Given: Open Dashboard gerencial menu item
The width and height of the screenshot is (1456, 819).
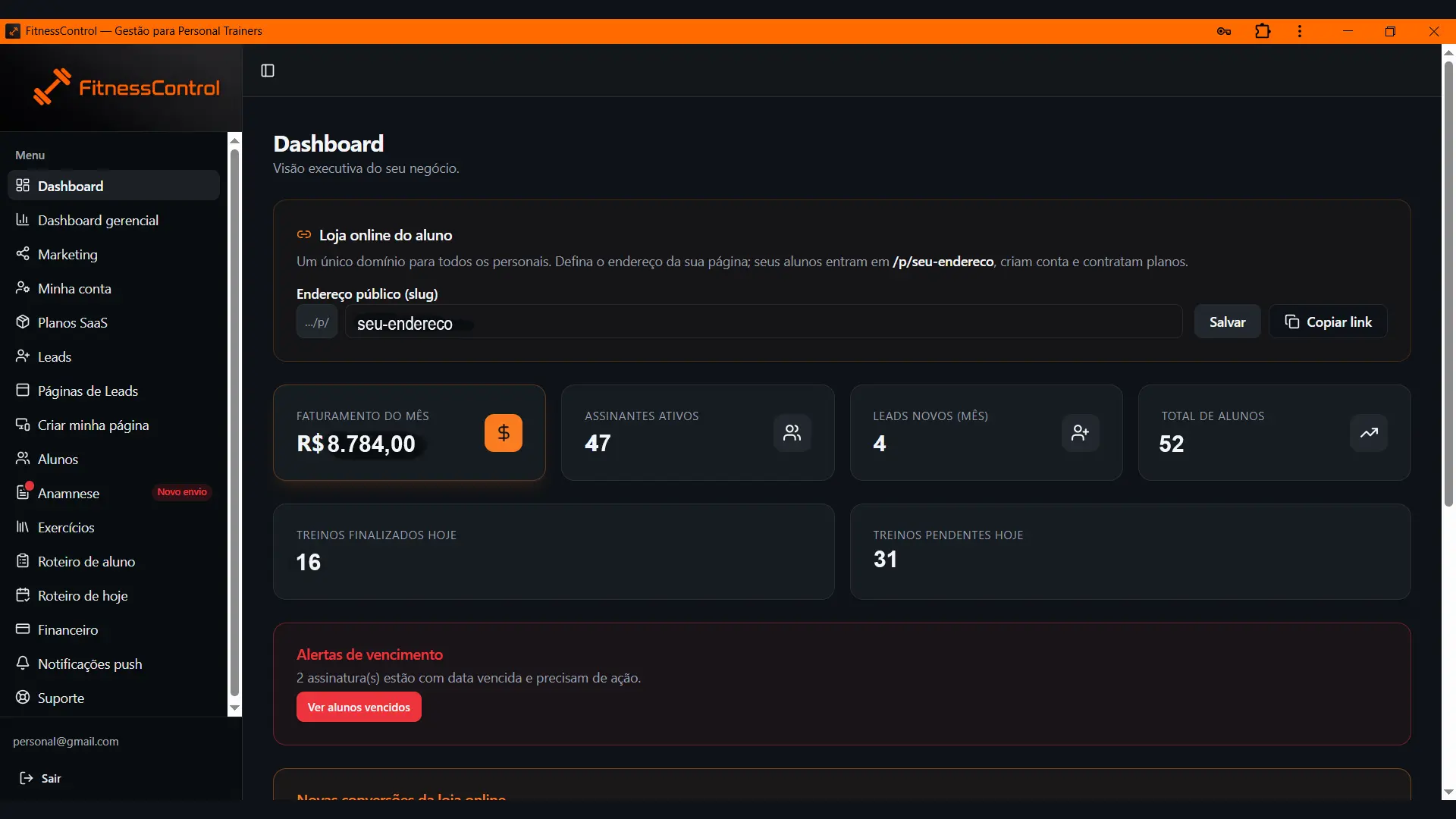Looking at the screenshot, I should coord(114,220).
